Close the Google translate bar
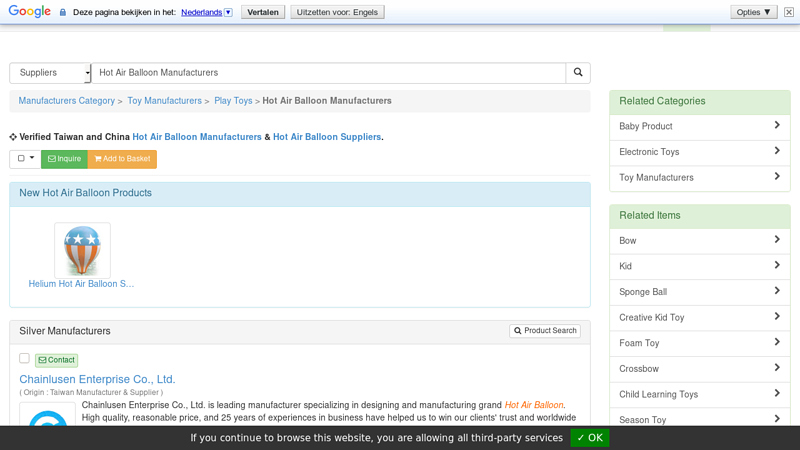Viewport: 800px width, 450px height. 789,12
